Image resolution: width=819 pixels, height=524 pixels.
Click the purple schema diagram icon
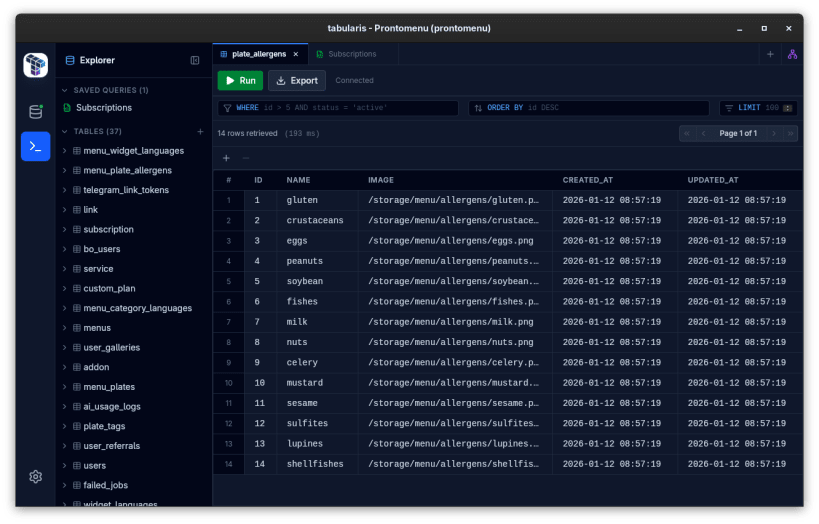pyautogui.click(x=792, y=54)
